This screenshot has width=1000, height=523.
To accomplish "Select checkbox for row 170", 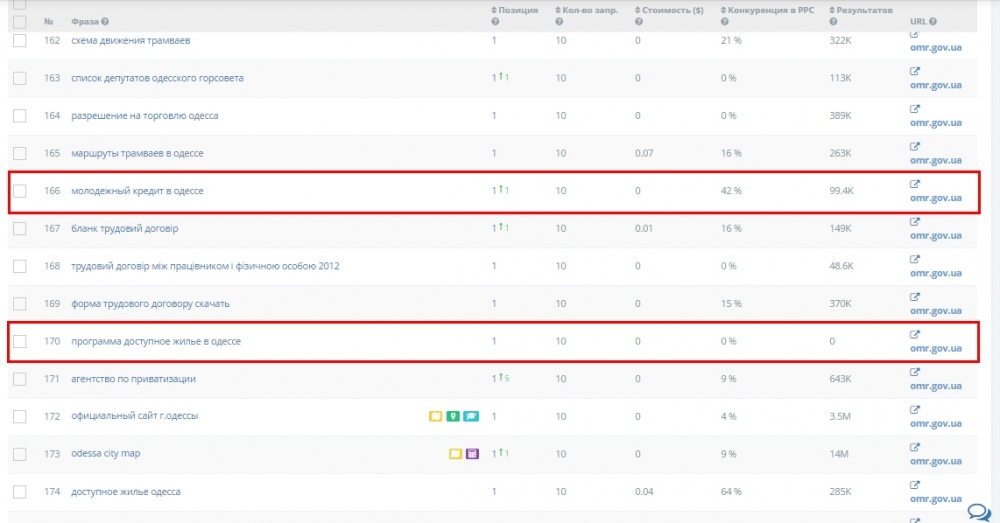I will tap(19, 342).
